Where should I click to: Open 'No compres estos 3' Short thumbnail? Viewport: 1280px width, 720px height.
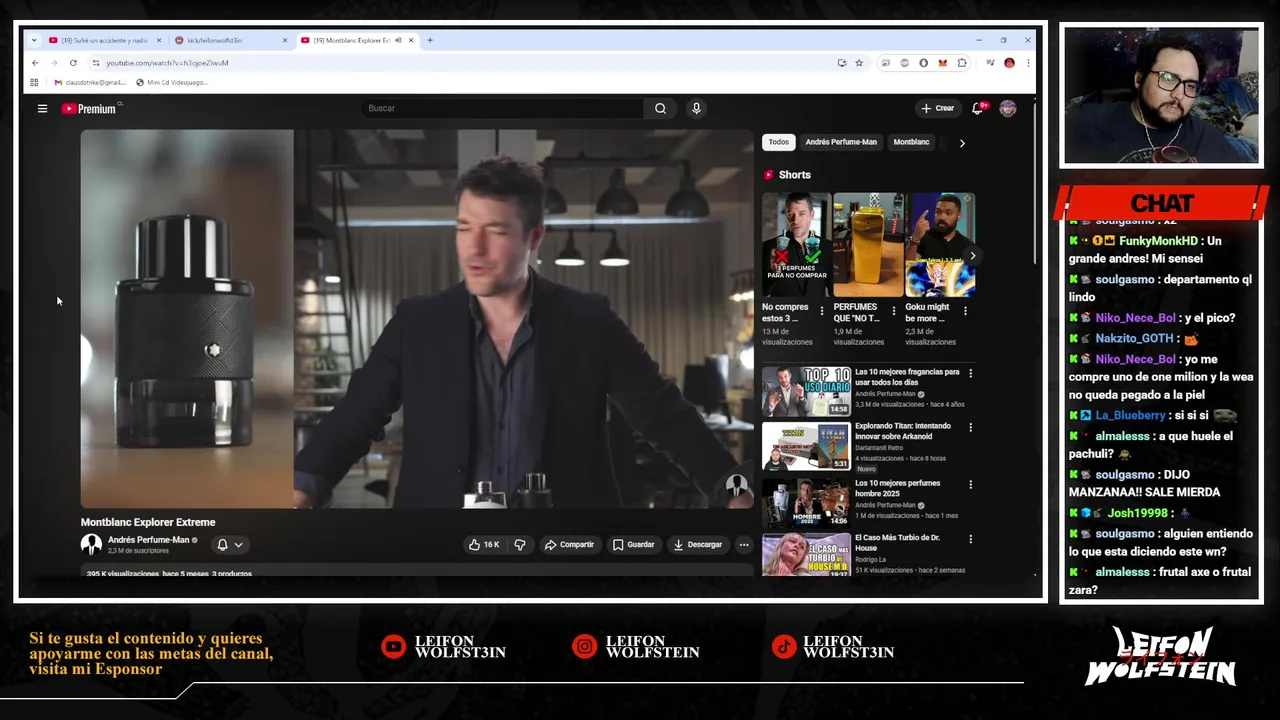796,245
